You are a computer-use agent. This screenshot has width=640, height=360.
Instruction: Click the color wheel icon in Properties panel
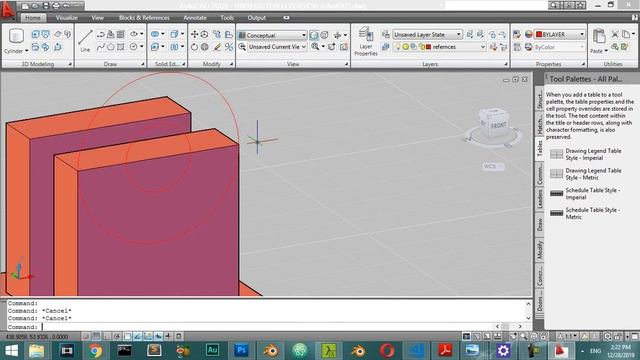(529, 35)
